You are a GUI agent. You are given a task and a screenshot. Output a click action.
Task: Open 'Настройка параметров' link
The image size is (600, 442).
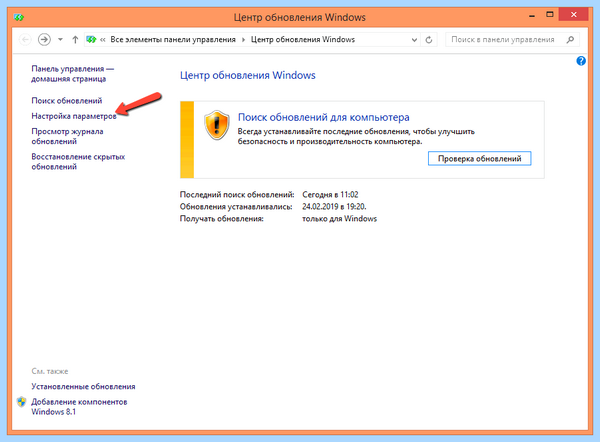[x=74, y=116]
